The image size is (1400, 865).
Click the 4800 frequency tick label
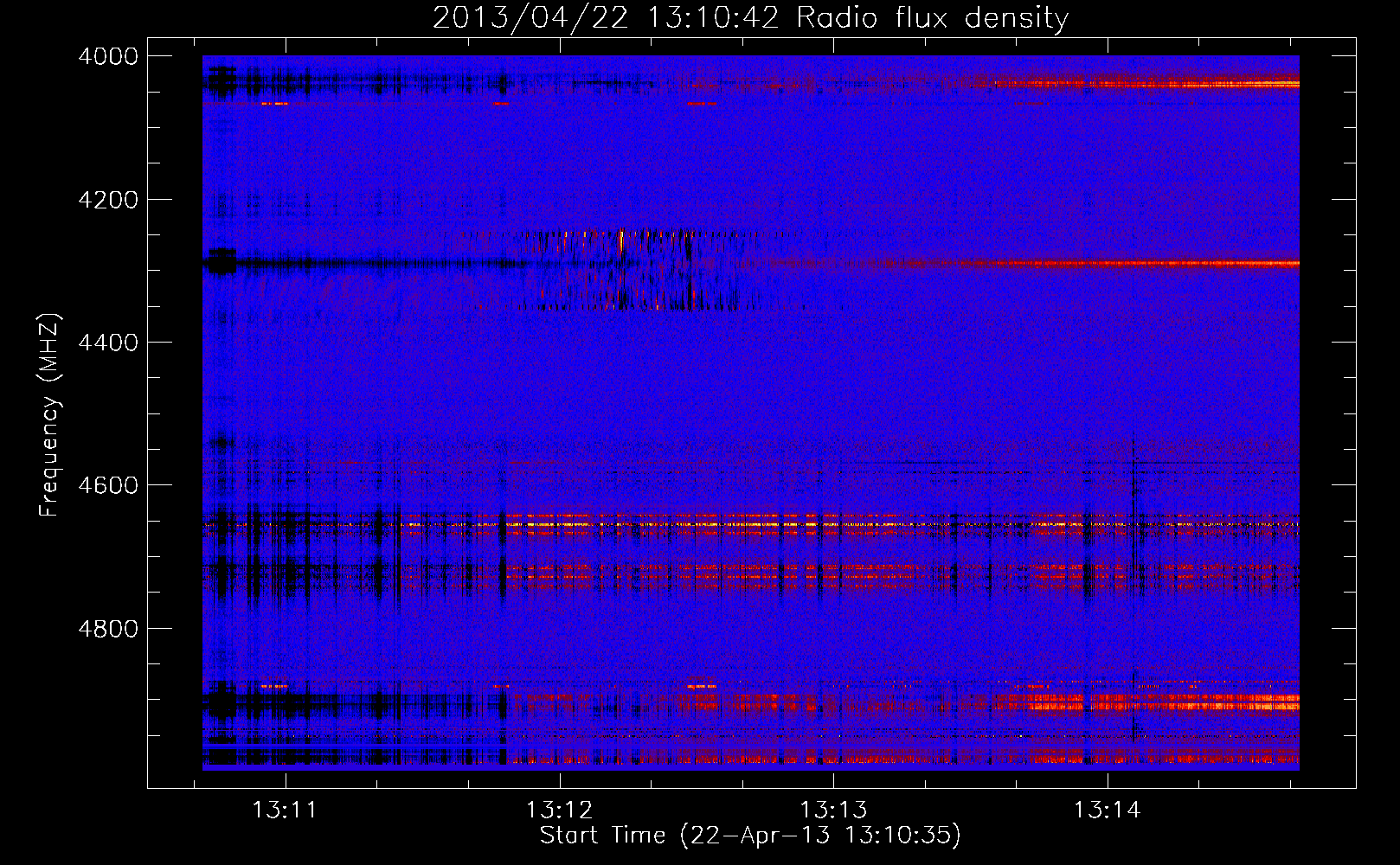click(108, 629)
